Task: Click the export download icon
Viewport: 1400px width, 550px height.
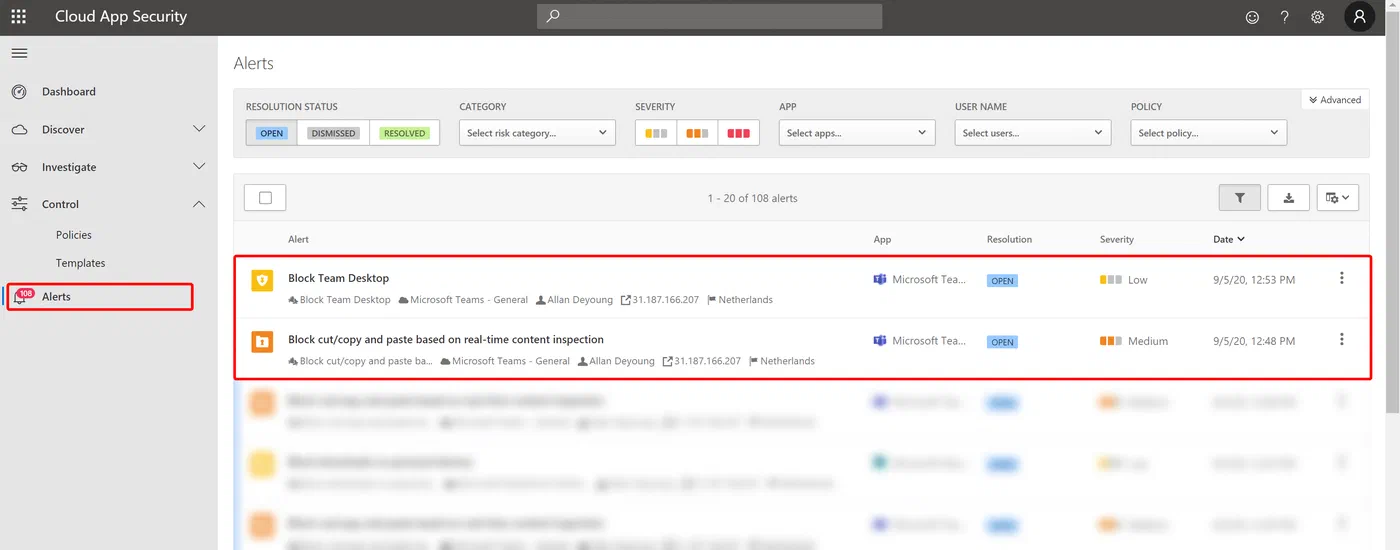Action: 1289,198
